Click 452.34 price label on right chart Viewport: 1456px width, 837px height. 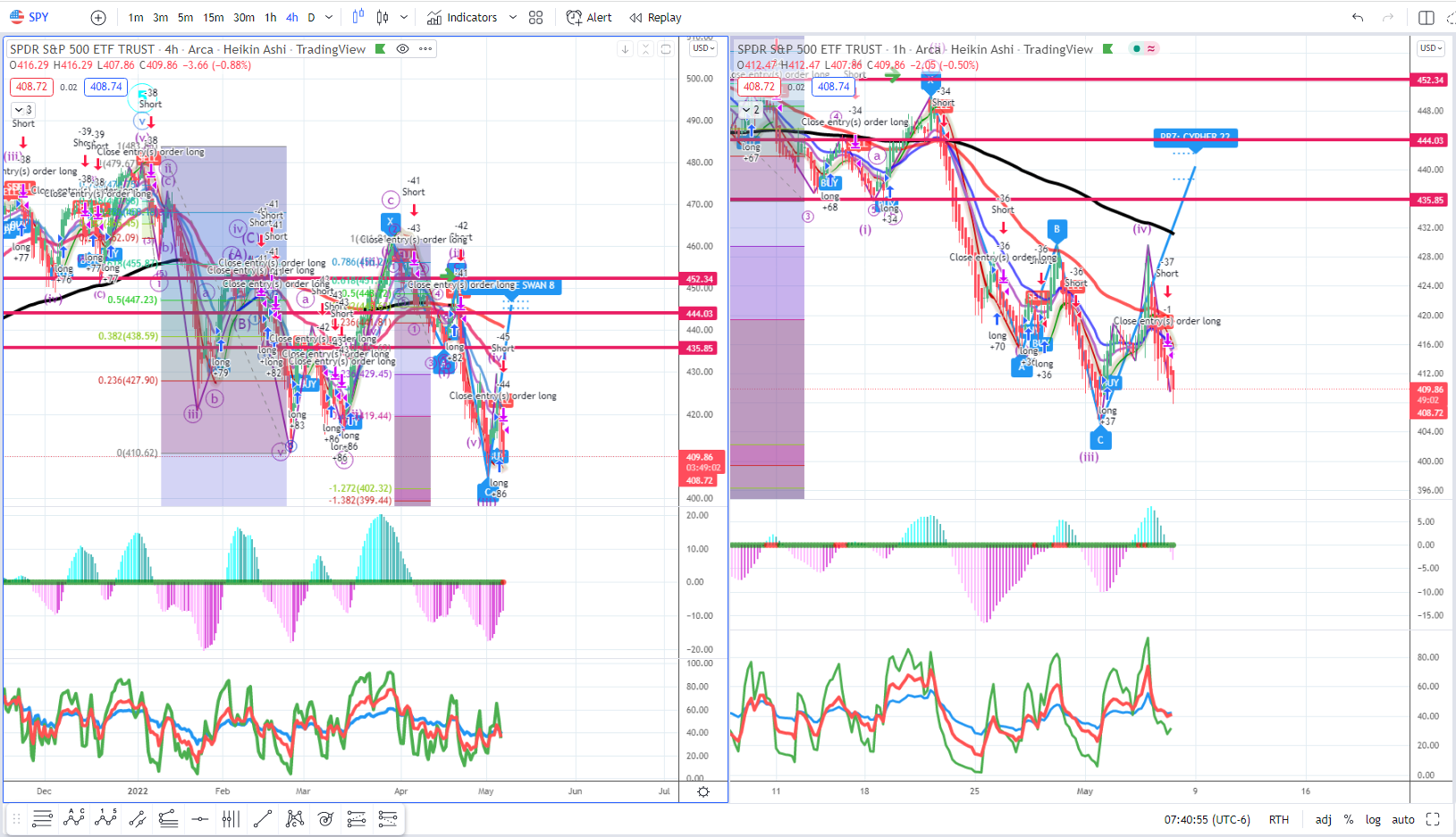1430,80
